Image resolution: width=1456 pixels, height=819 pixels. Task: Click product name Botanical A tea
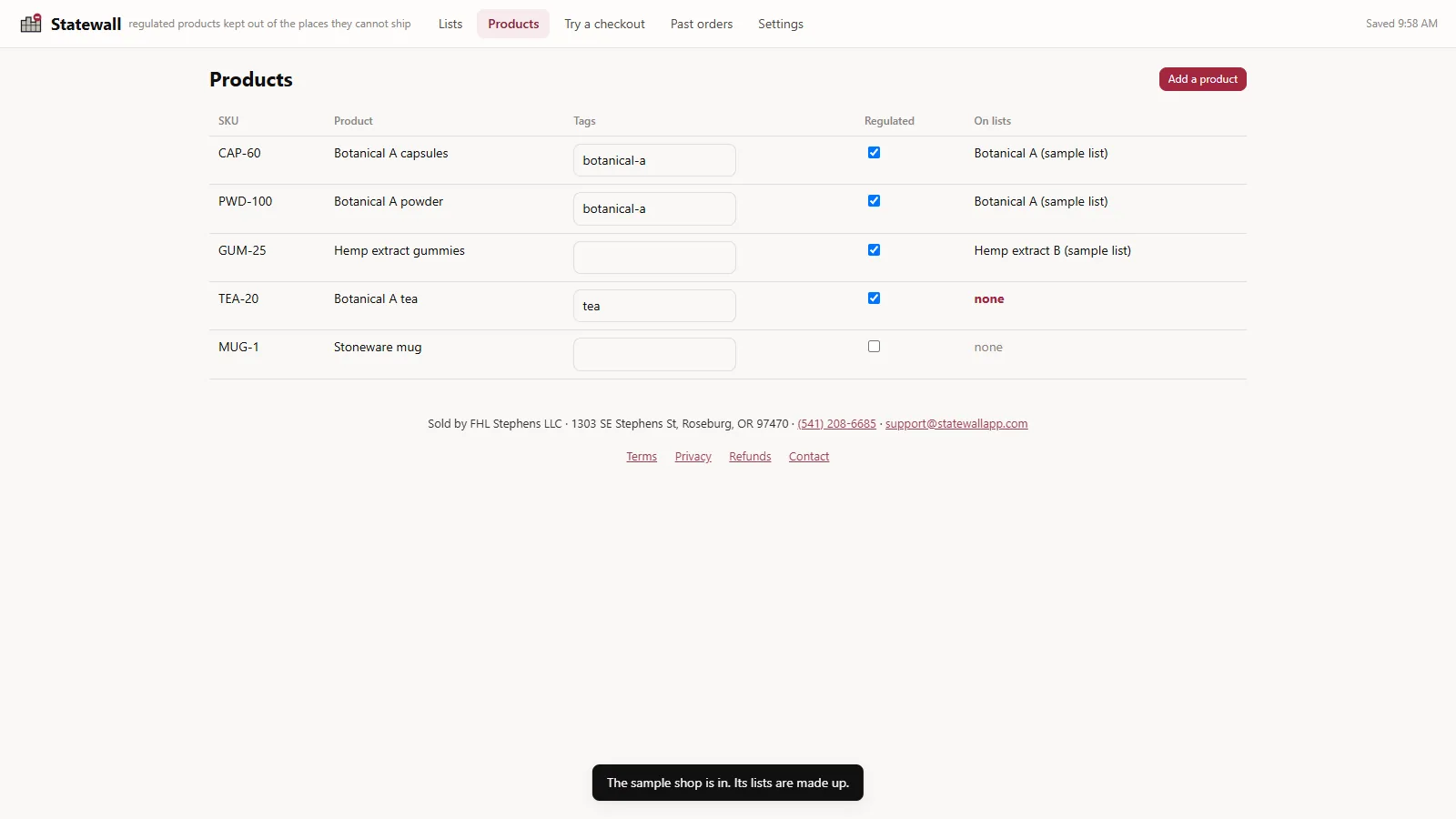pyautogui.click(x=376, y=298)
